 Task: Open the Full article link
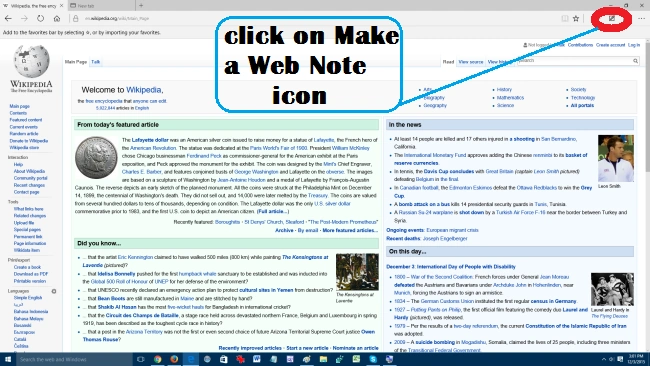click(x=273, y=211)
